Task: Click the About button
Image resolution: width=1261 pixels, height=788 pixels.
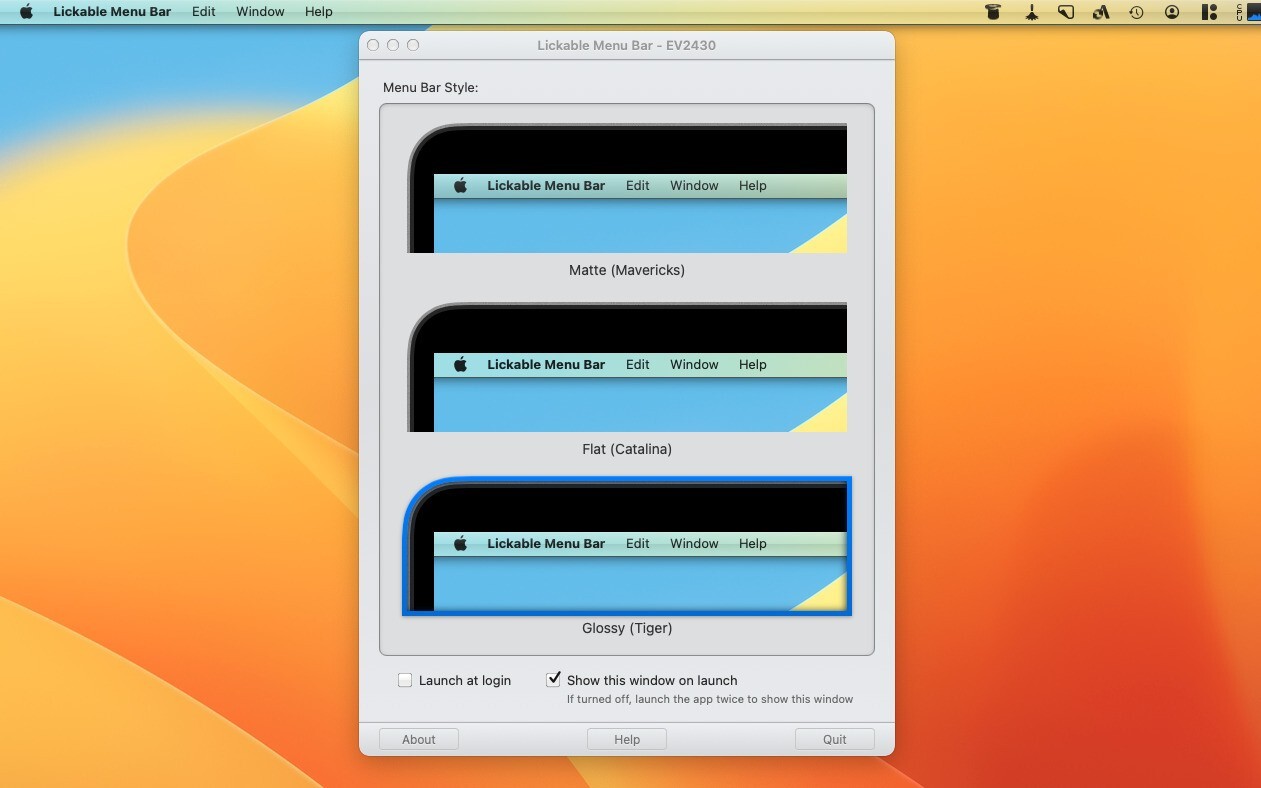Action: (x=418, y=739)
